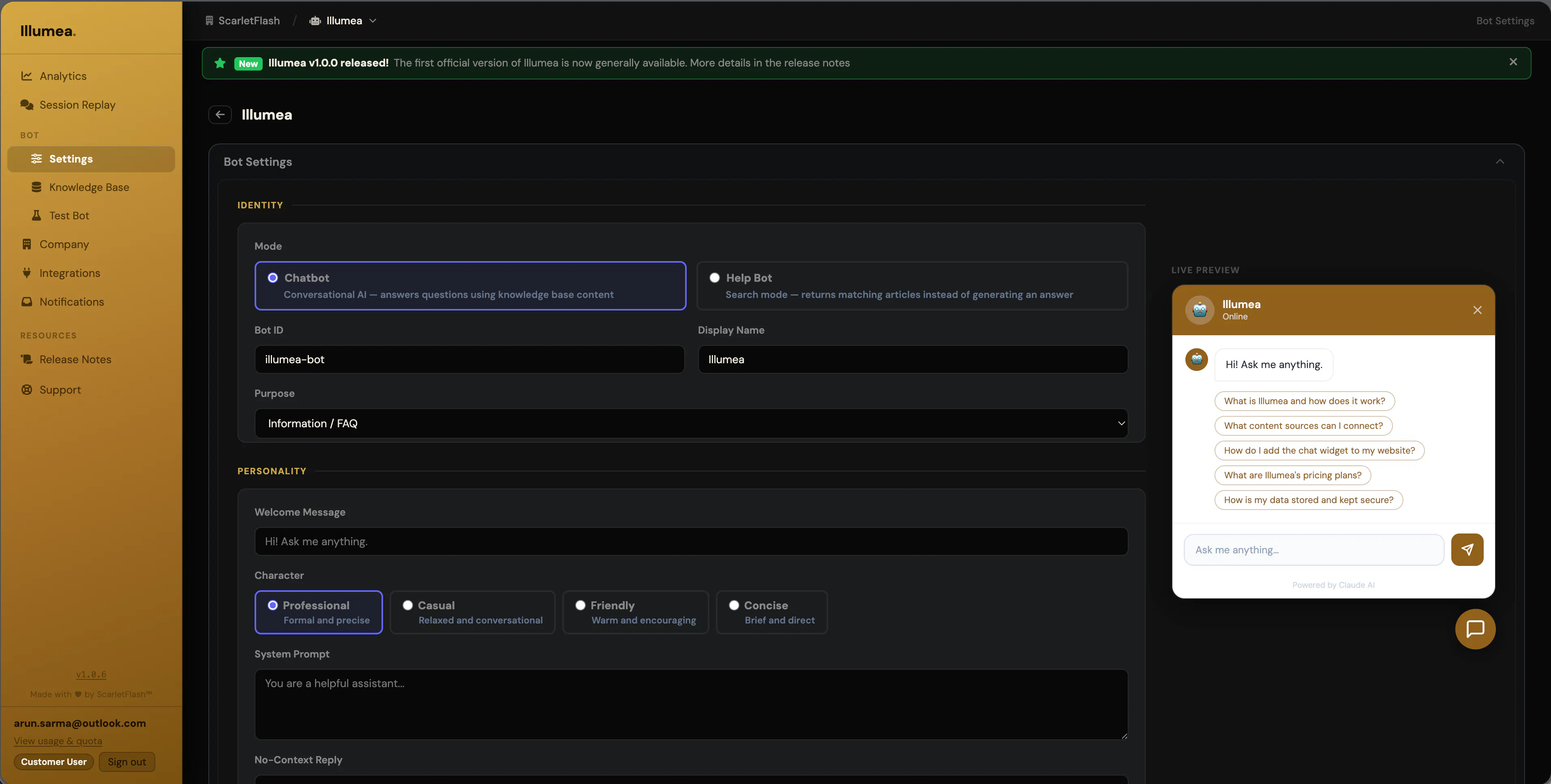Focus the Bot ID input field
1551x784 pixels.
pos(469,360)
